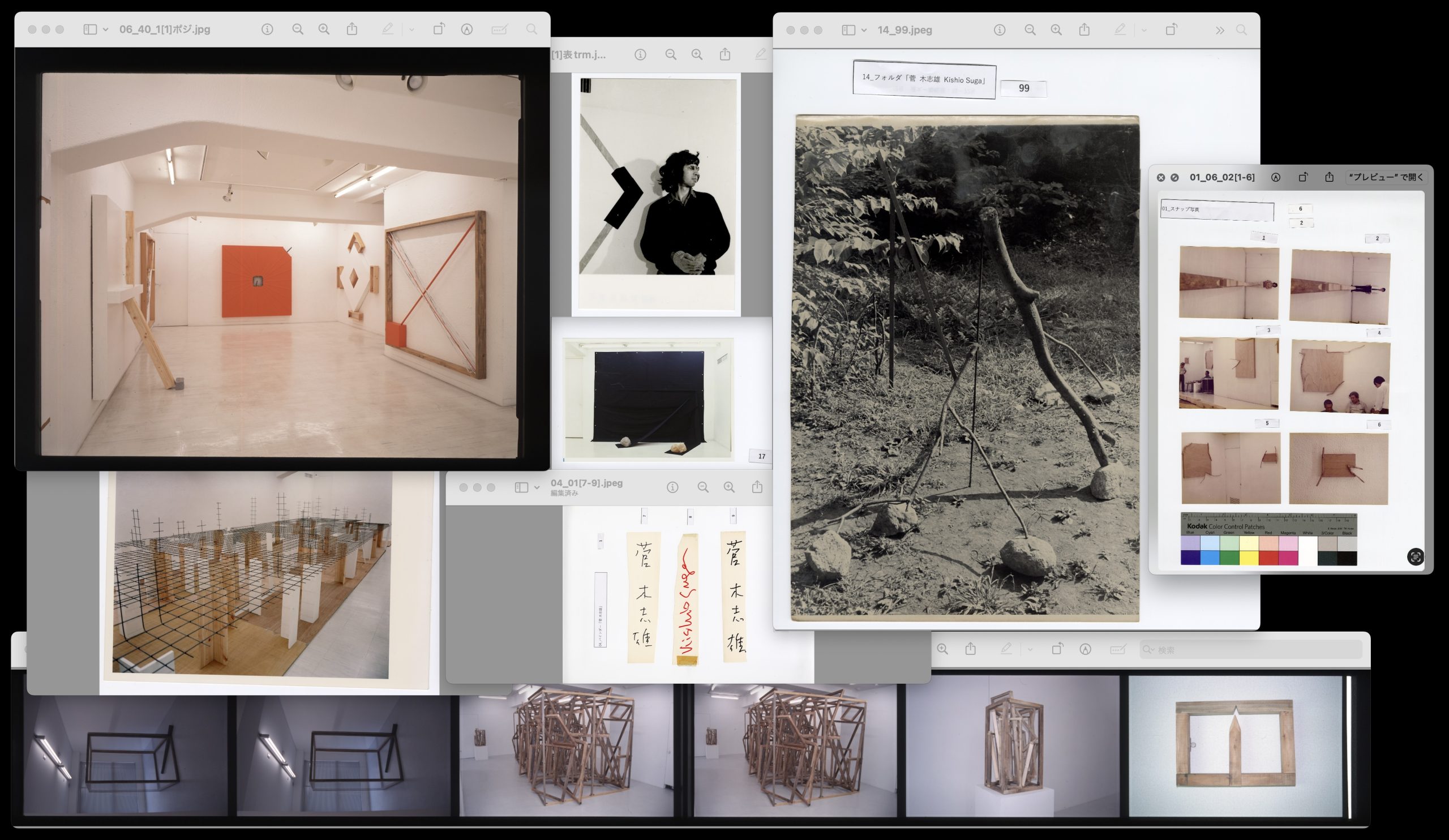1449x840 pixels.
Task: Expand the toolbar overflow chevrons in 14_99.jpeg window
Action: pyautogui.click(x=1220, y=31)
